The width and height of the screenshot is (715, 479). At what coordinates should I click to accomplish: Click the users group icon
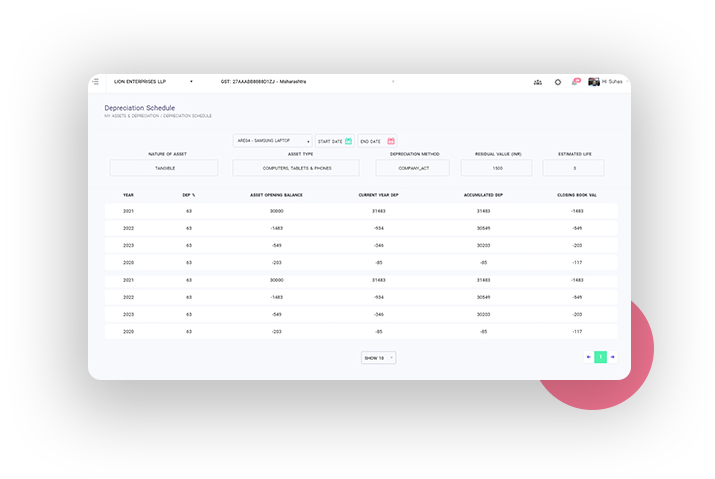coord(538,82)
